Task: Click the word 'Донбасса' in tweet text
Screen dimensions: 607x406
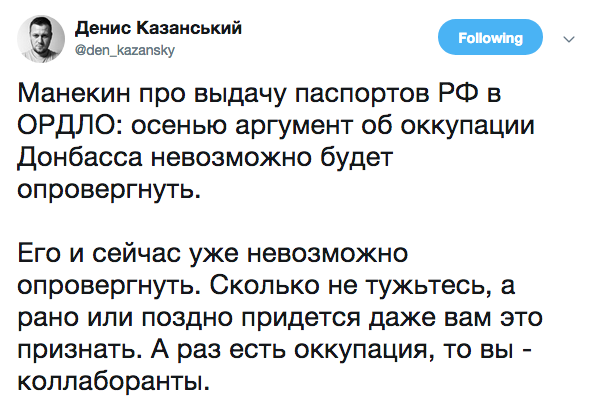Action: point(80,158)
